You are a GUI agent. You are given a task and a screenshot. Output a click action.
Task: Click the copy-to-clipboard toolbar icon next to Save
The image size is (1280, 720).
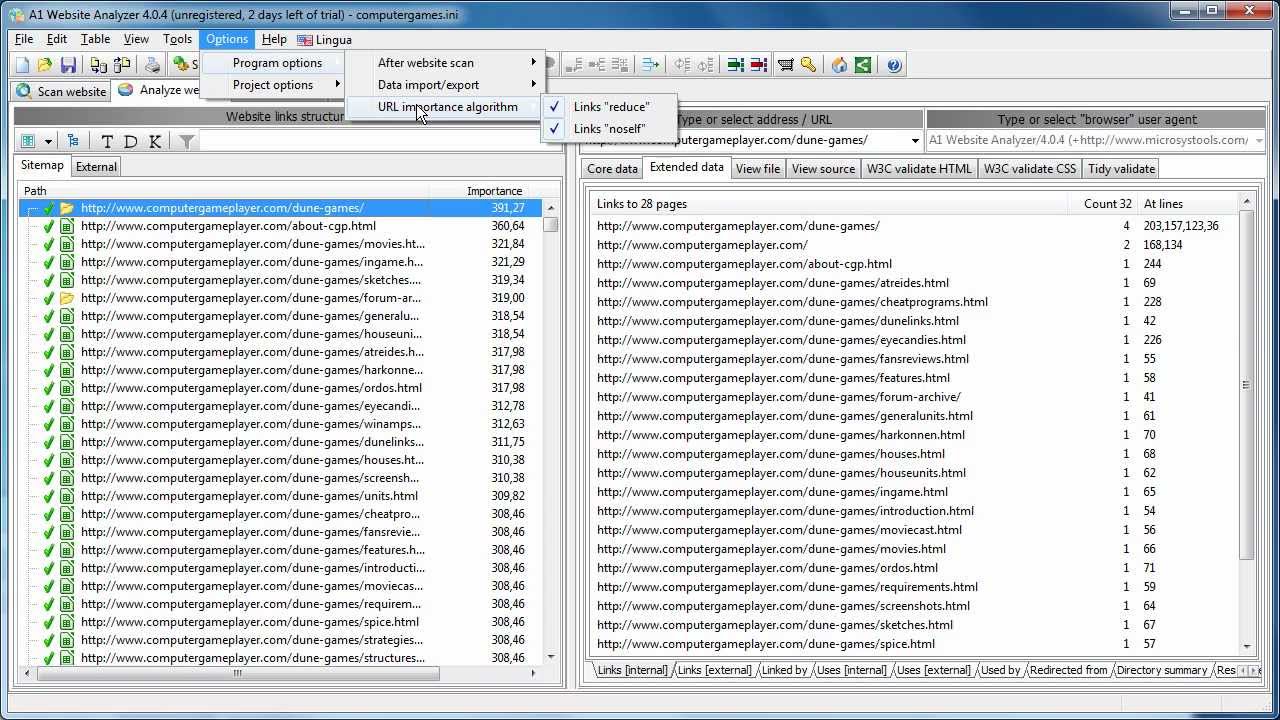click(x=98, y=65)
